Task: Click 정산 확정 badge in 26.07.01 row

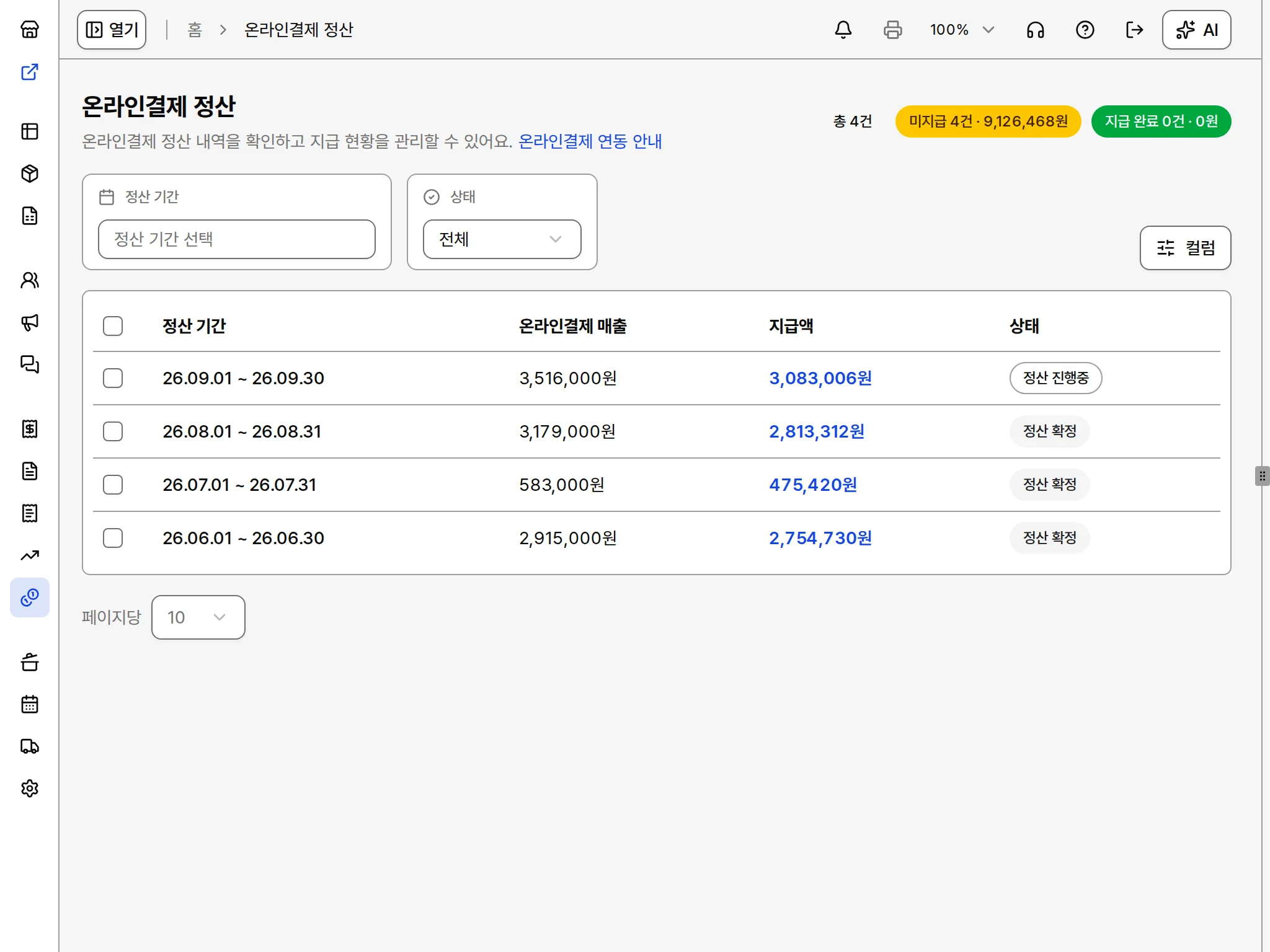Action: (x=1050, y=485)
